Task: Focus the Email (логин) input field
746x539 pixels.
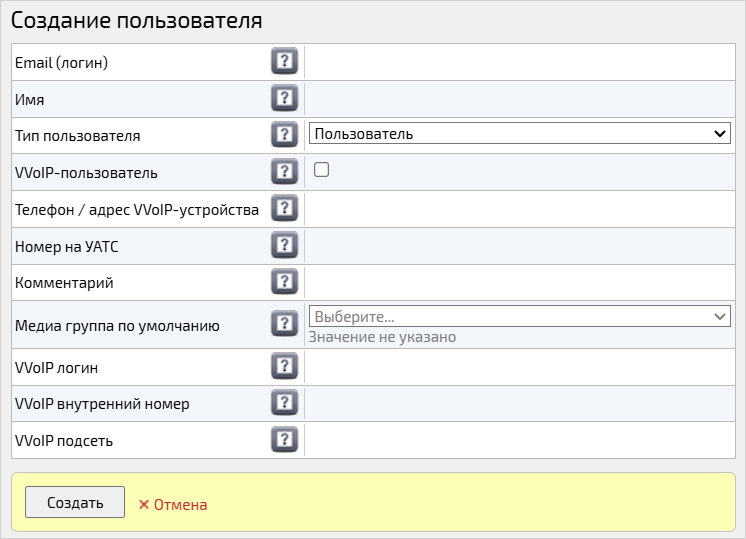Action: pos(520,62)
